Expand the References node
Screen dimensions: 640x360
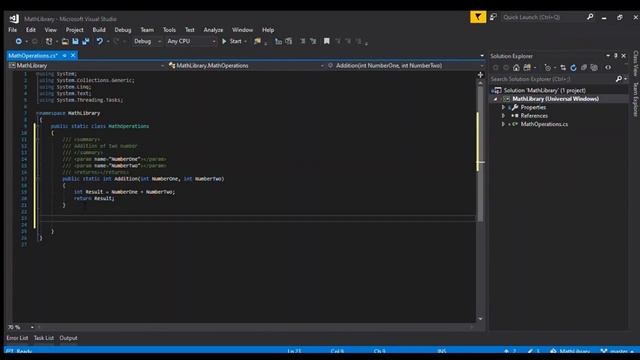pos(503,116)
